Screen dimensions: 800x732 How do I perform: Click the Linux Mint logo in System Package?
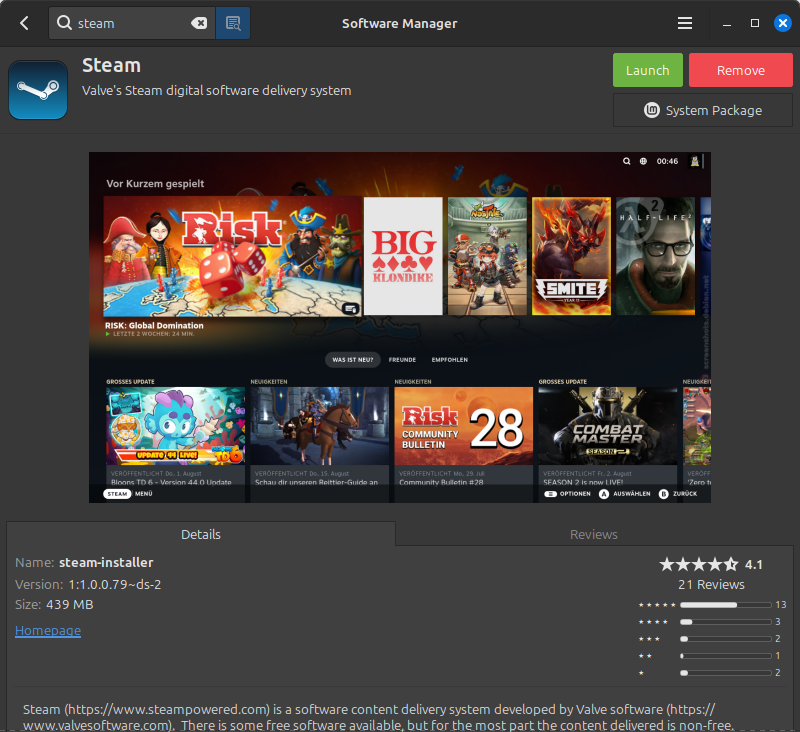[652, 110]
